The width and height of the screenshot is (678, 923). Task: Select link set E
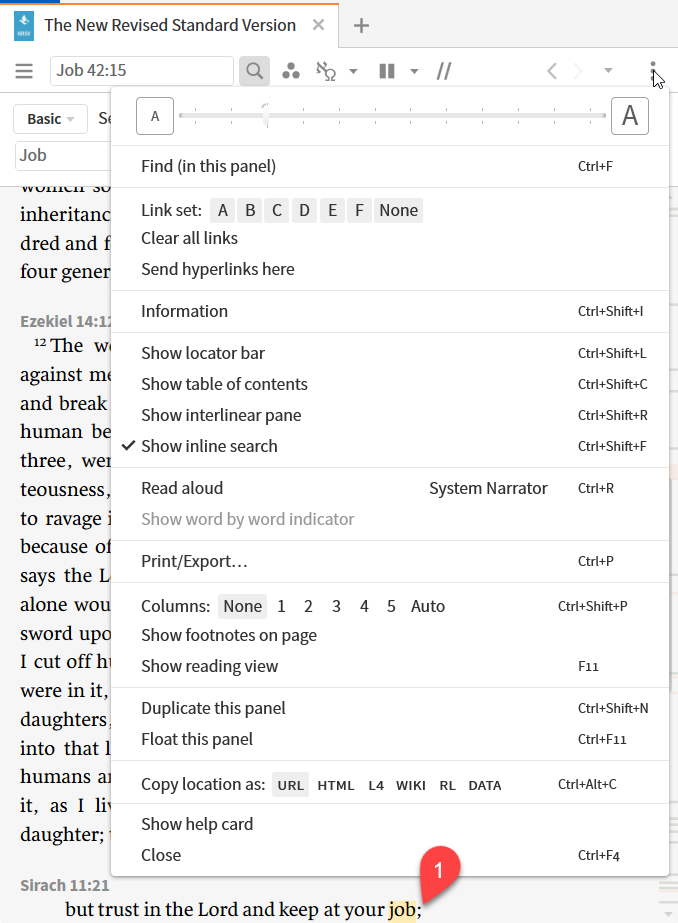[333, 211]
